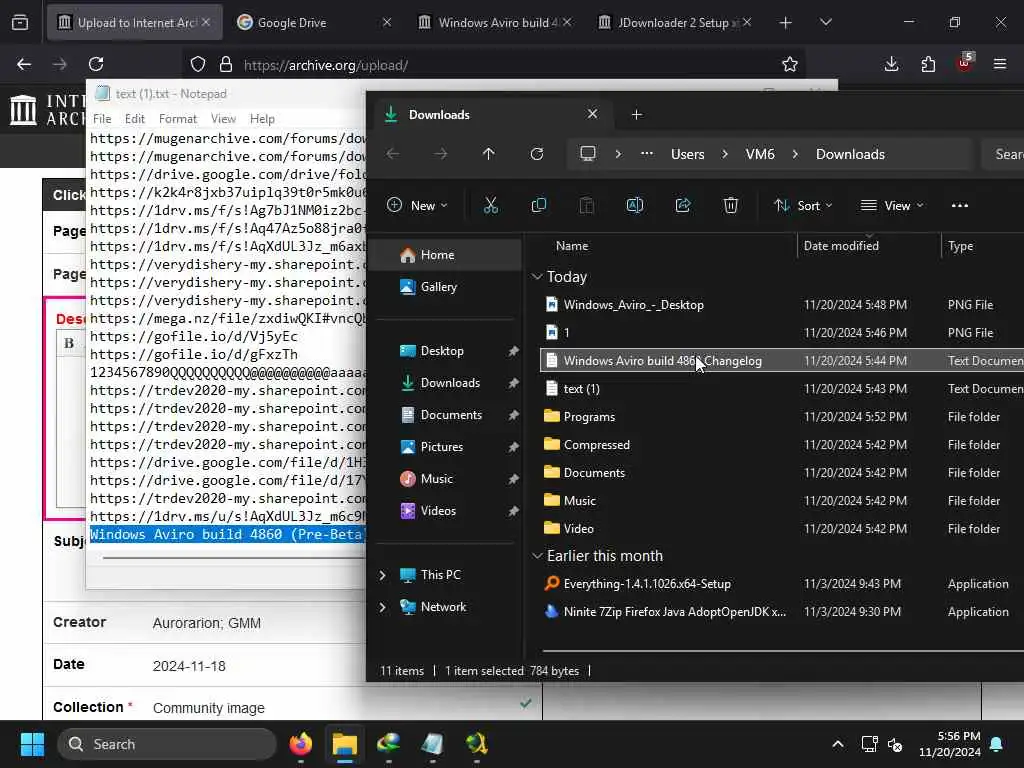
Task: Click the Cut scissors icon in Explorer toolbar
Action: [x=490, y=206]
